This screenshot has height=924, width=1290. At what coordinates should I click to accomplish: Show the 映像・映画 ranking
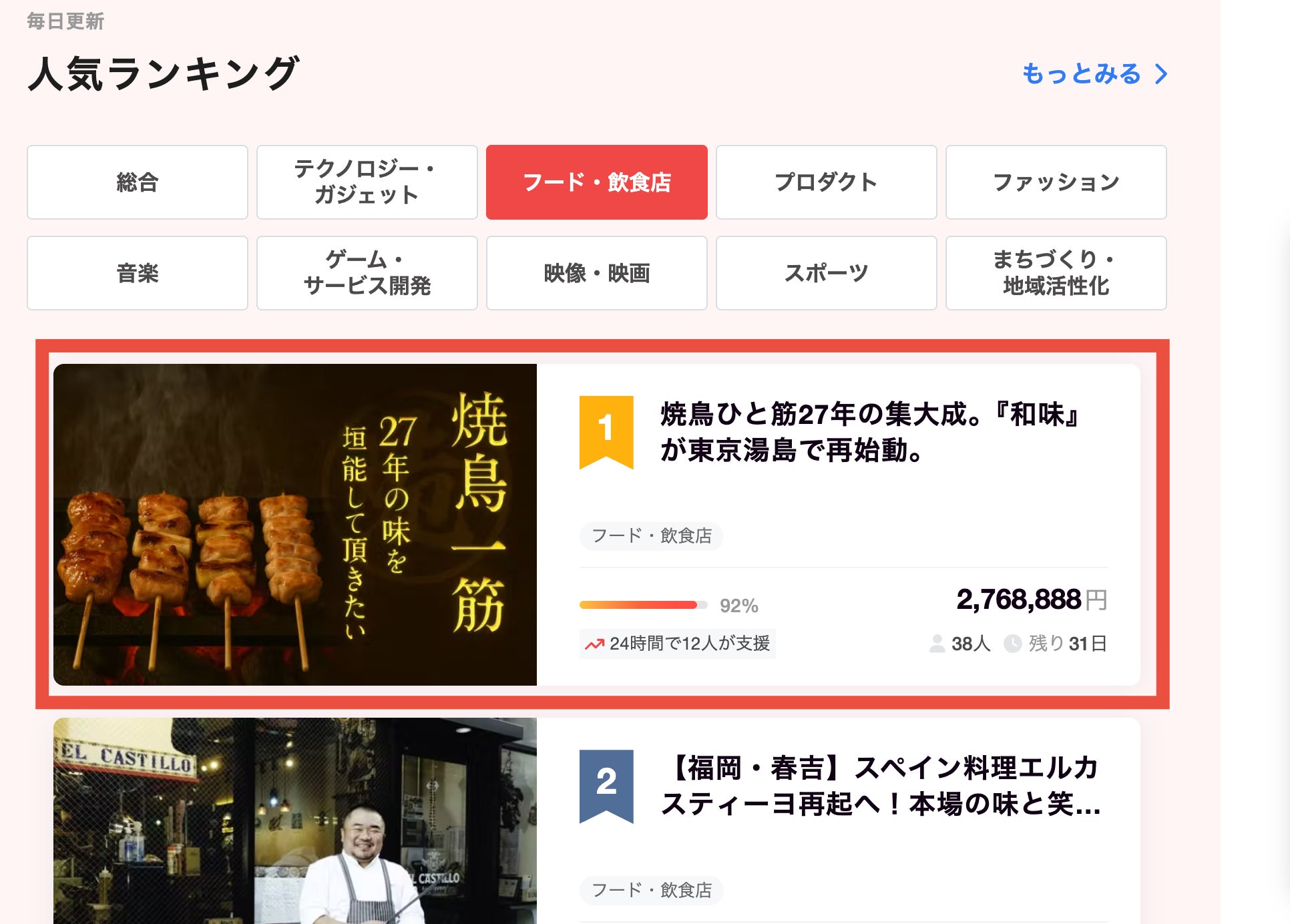point(597,273)
